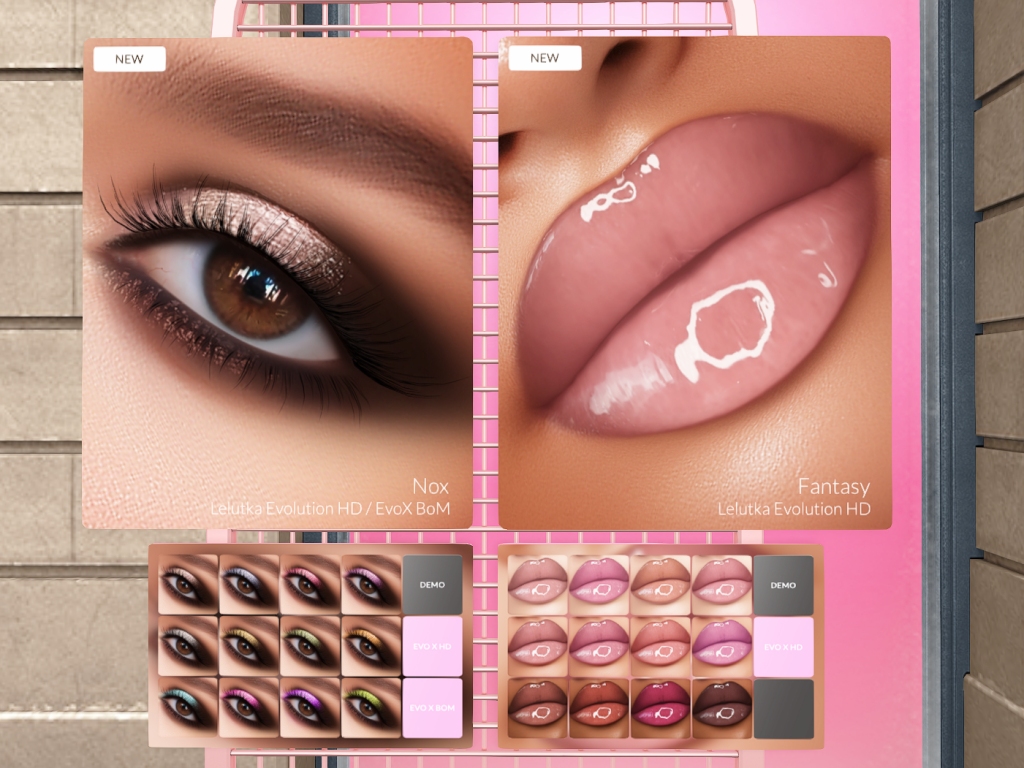Image resolution: width=1024 pixels, height=768 pixels.
Task: Click the NEW badge on the Fantasy poster
Action: (x=545, y=58)
